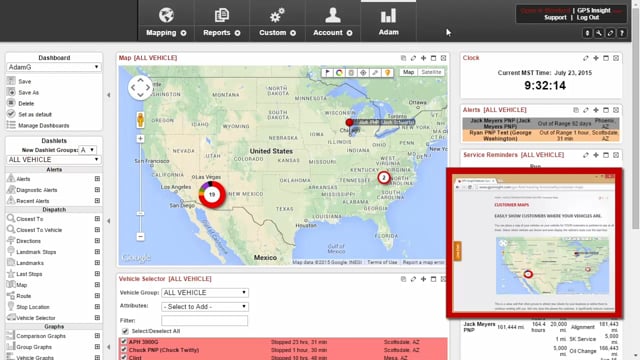This screenshot has height=360, width=640.
Task: Click the lightbulb icon on map toolbar
Action: pyautogui.click(x=387, y=73)
